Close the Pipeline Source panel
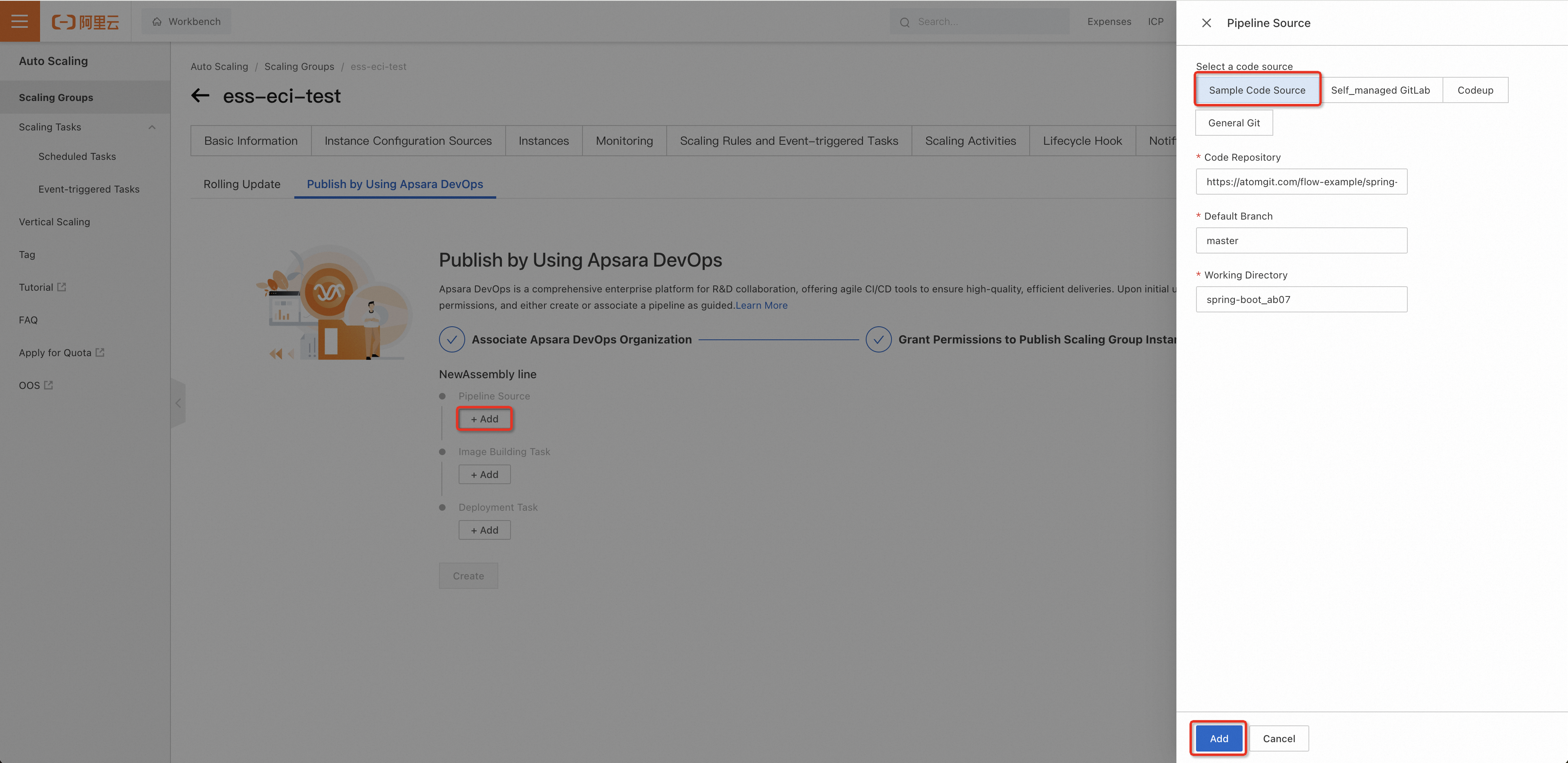This screenshot has height=763, width=1568. click(1206, 23)
